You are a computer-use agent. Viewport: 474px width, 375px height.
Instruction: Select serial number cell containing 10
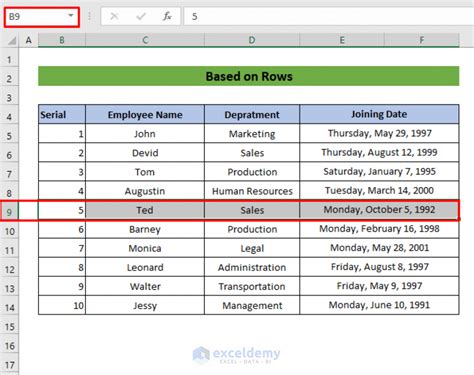click(62, 305)
